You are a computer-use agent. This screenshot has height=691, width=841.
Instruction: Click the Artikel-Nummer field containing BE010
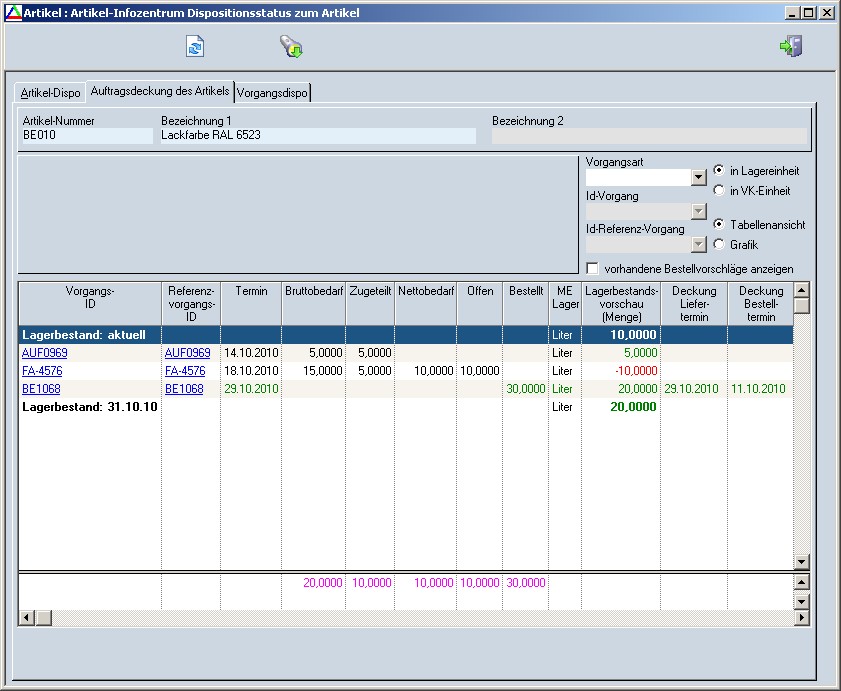(x=87, y=135)
